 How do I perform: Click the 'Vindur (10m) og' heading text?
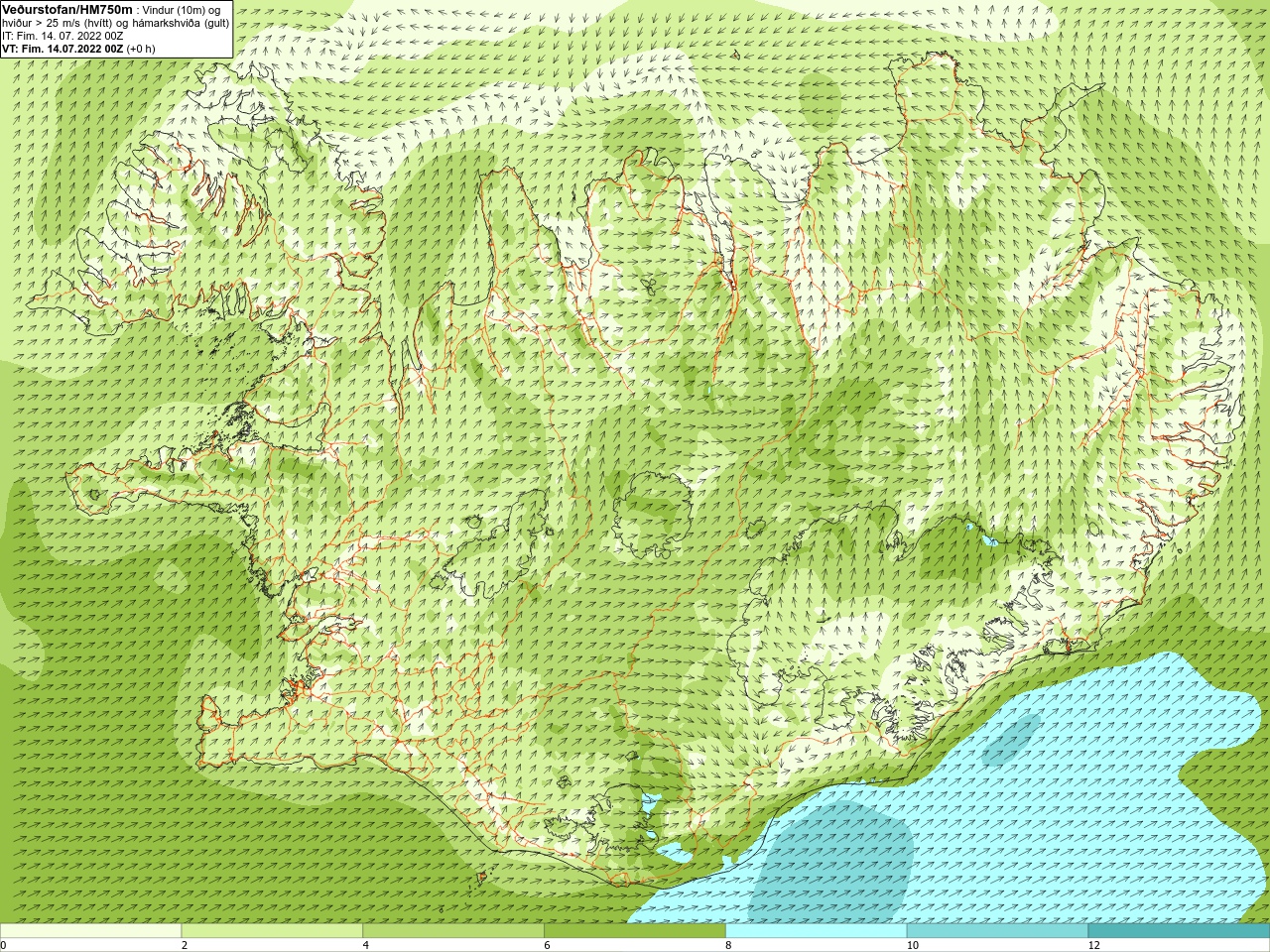click(x=183, y=9)
